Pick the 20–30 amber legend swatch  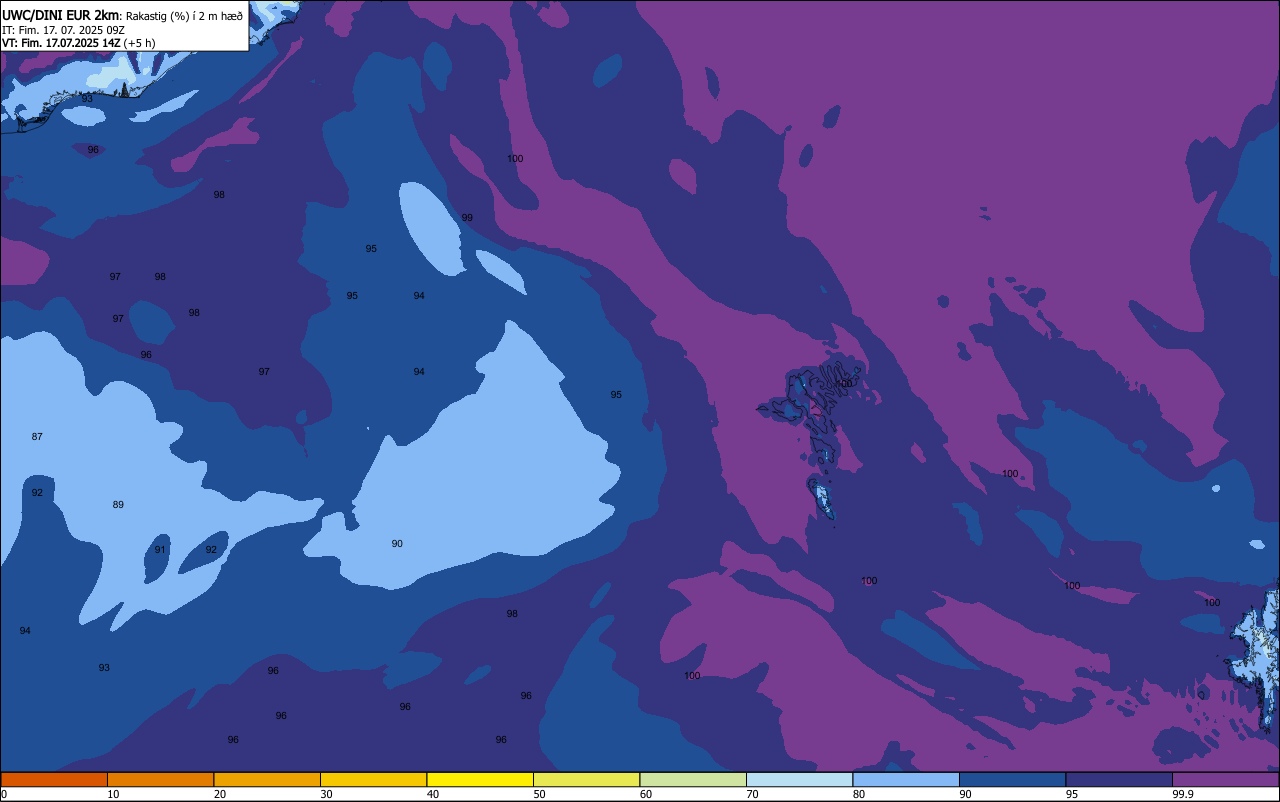click(x=267, y=779)
